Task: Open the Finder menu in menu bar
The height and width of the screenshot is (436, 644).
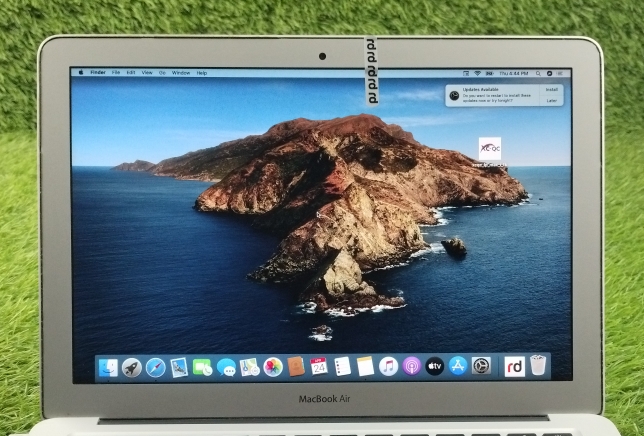Action: click(98, 72)
